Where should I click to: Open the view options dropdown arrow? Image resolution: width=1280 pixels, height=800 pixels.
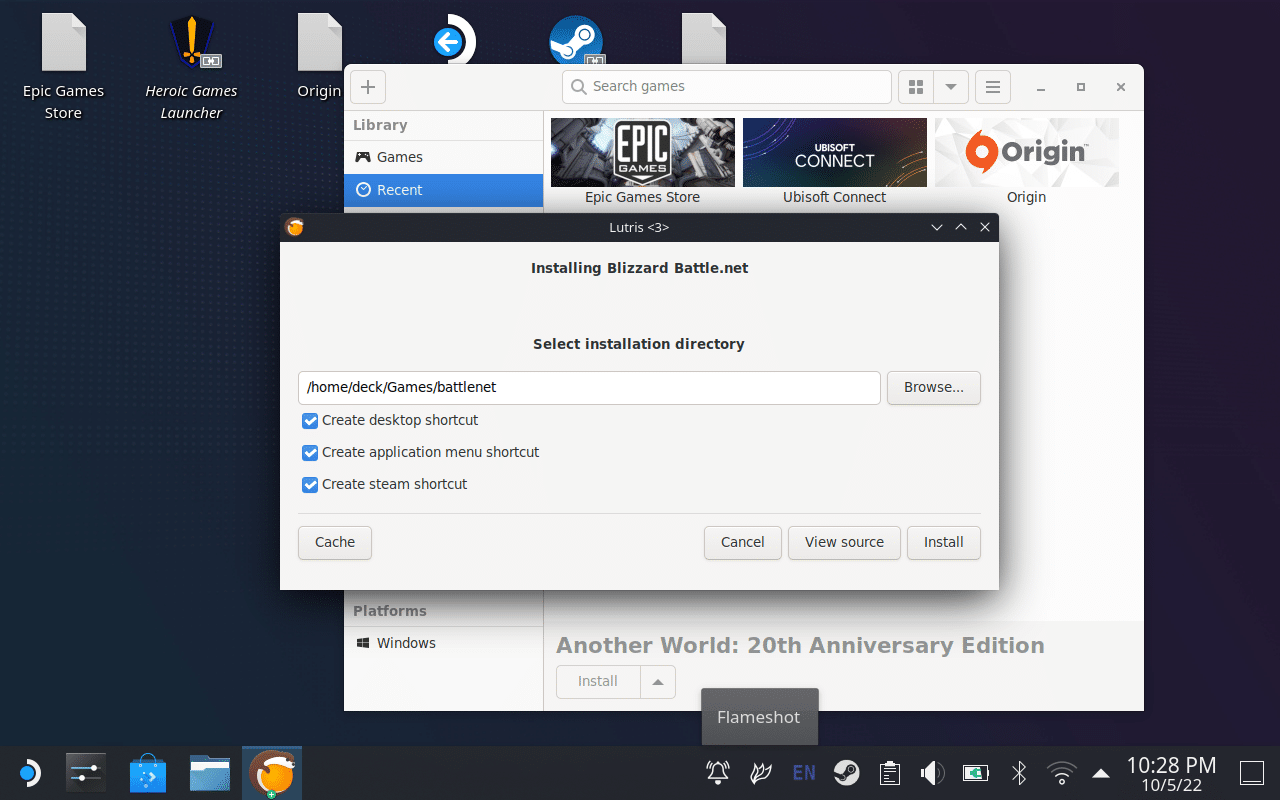[951, 87]
